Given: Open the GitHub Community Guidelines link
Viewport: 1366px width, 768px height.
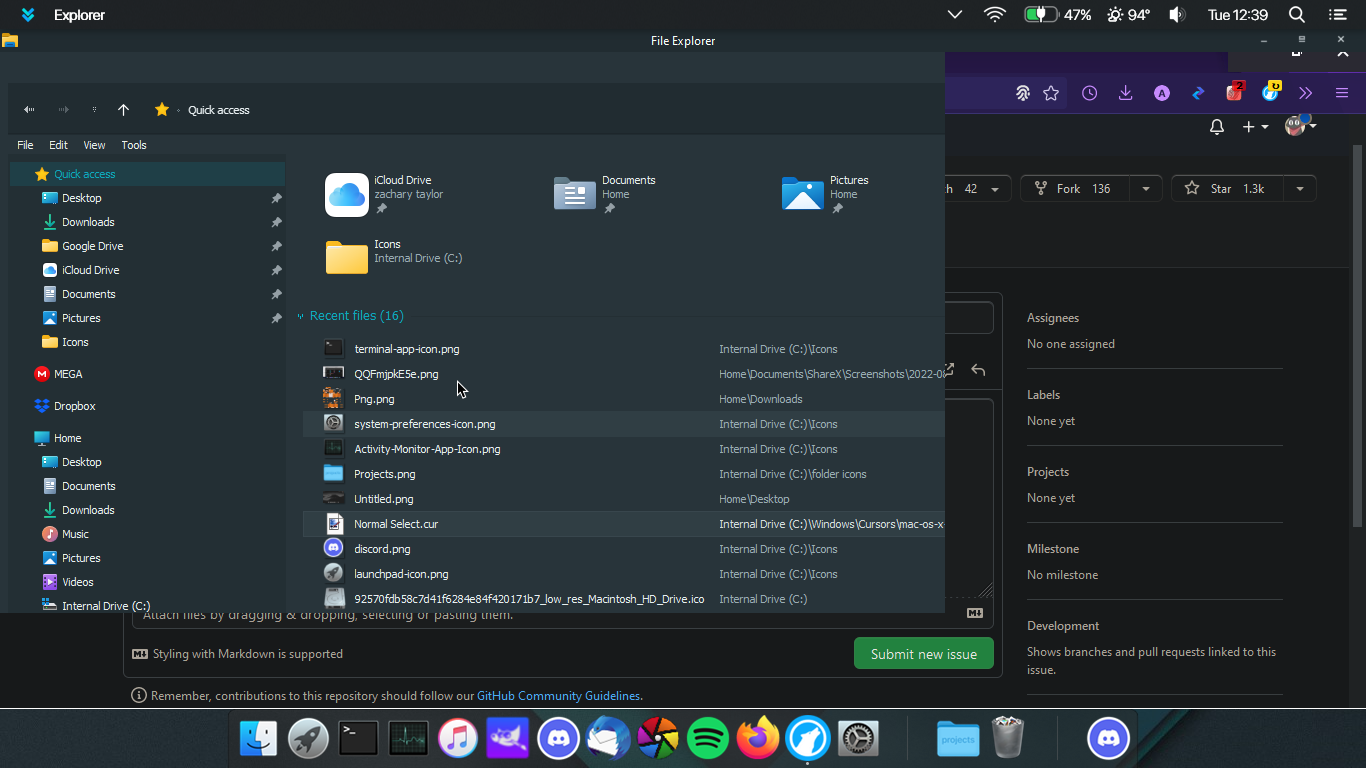Looking at the screenshot, I should pyautogui.click(x=558, y=695).
